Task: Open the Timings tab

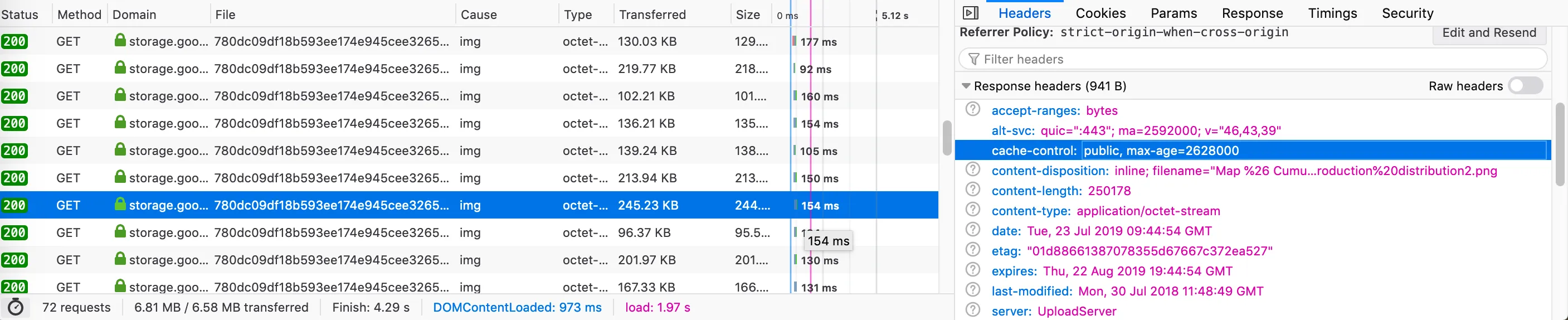Action: click(x=1332, y=13)
